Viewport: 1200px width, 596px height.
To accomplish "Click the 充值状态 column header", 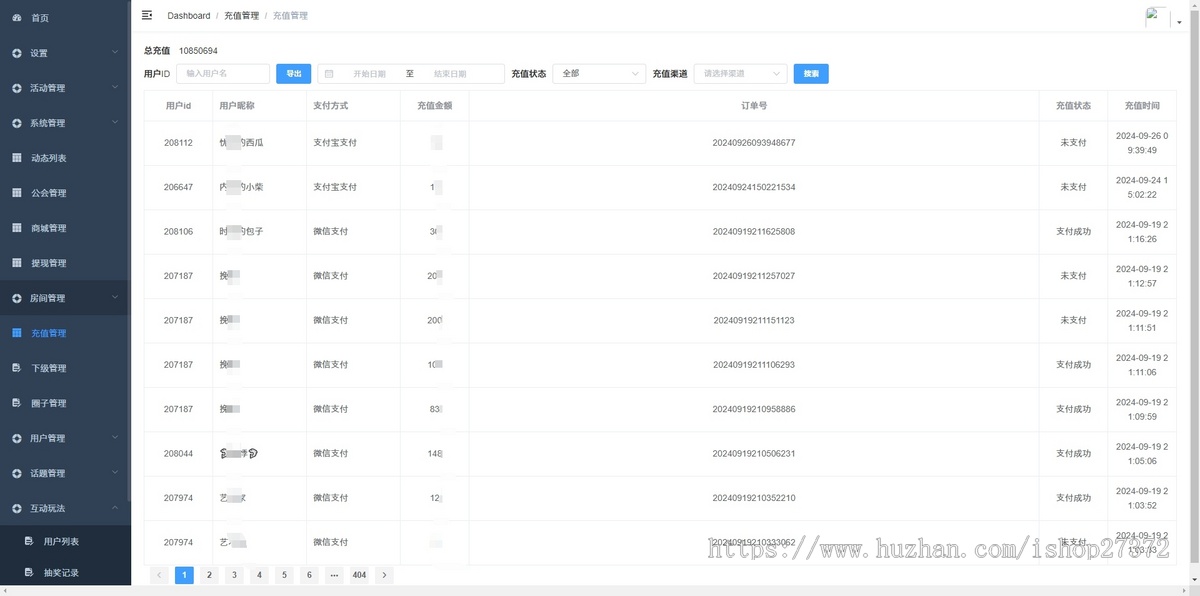I will point(1073,105).
